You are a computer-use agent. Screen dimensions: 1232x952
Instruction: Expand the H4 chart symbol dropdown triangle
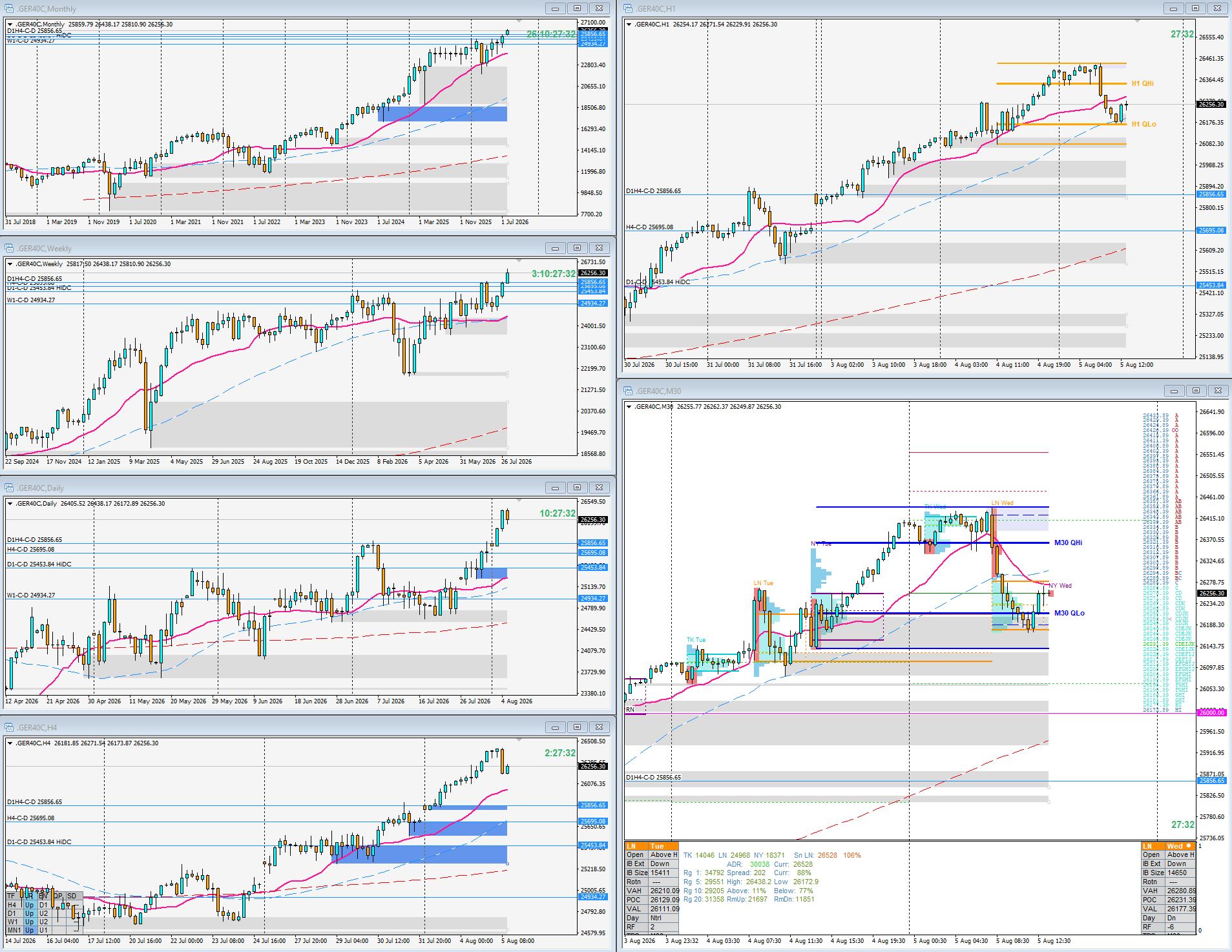coord(10,743)
